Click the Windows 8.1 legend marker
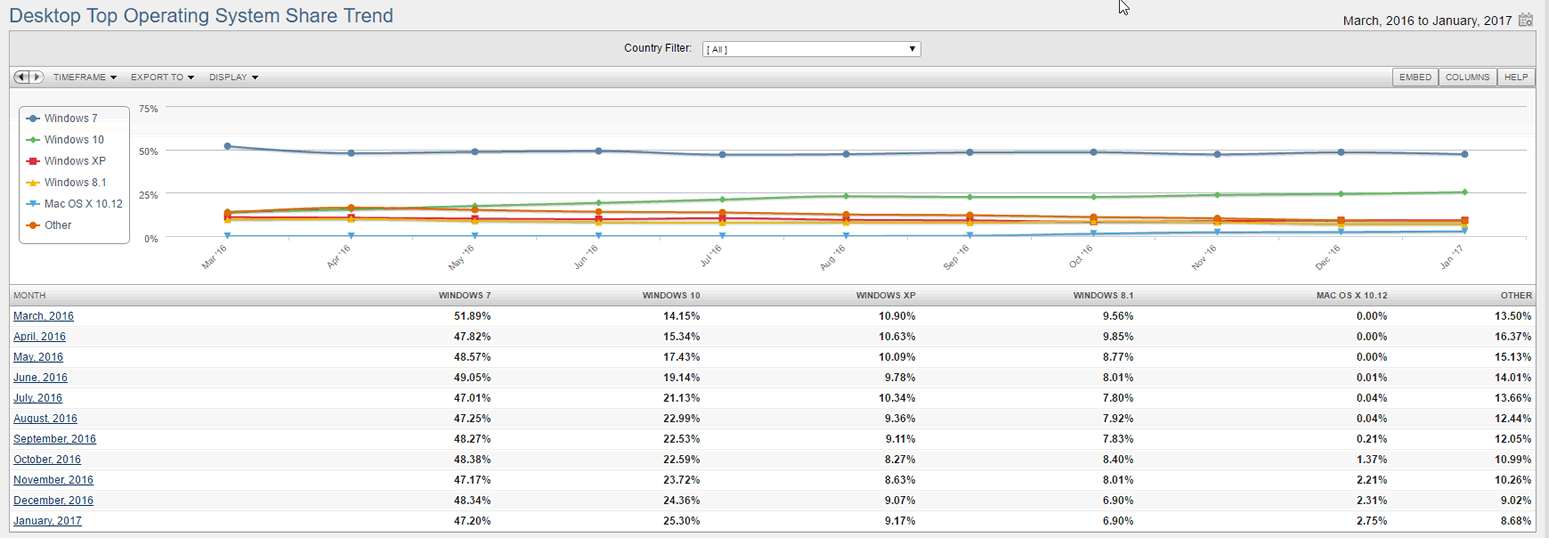 [x=32, y=182]
